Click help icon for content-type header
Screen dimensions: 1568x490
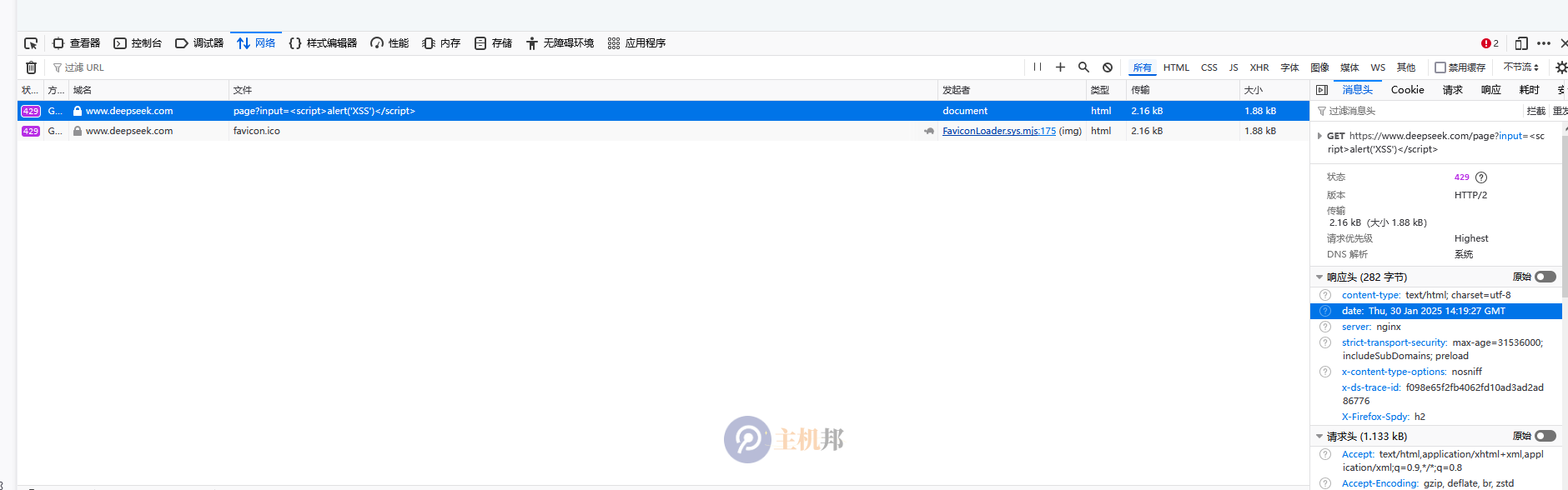coord(1325,295)
